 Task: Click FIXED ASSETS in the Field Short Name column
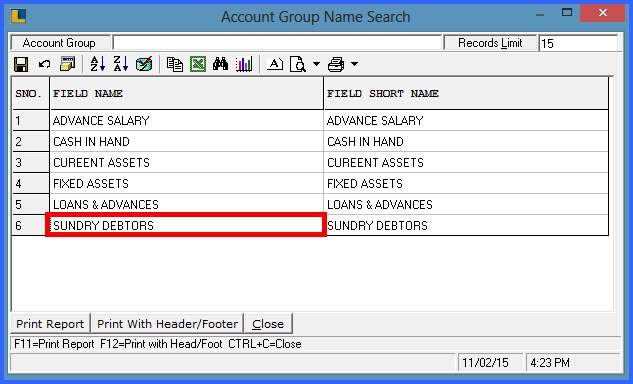[466, 183]
